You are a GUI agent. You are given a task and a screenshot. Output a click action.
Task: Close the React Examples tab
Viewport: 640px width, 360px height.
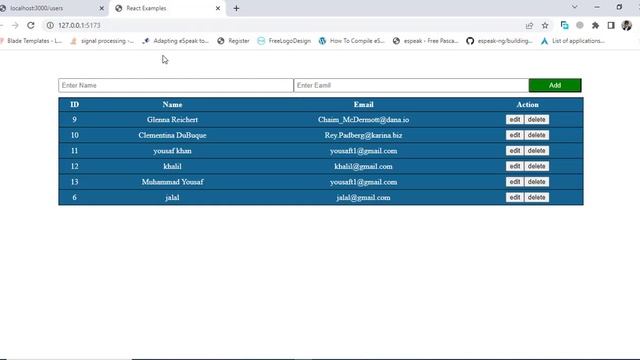coord(218,8)
